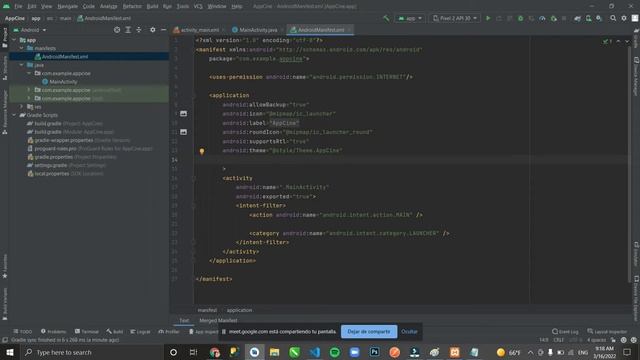Click the Search Everywhere magnifier icon
This screenshot has width=640, height=360.
613,18
